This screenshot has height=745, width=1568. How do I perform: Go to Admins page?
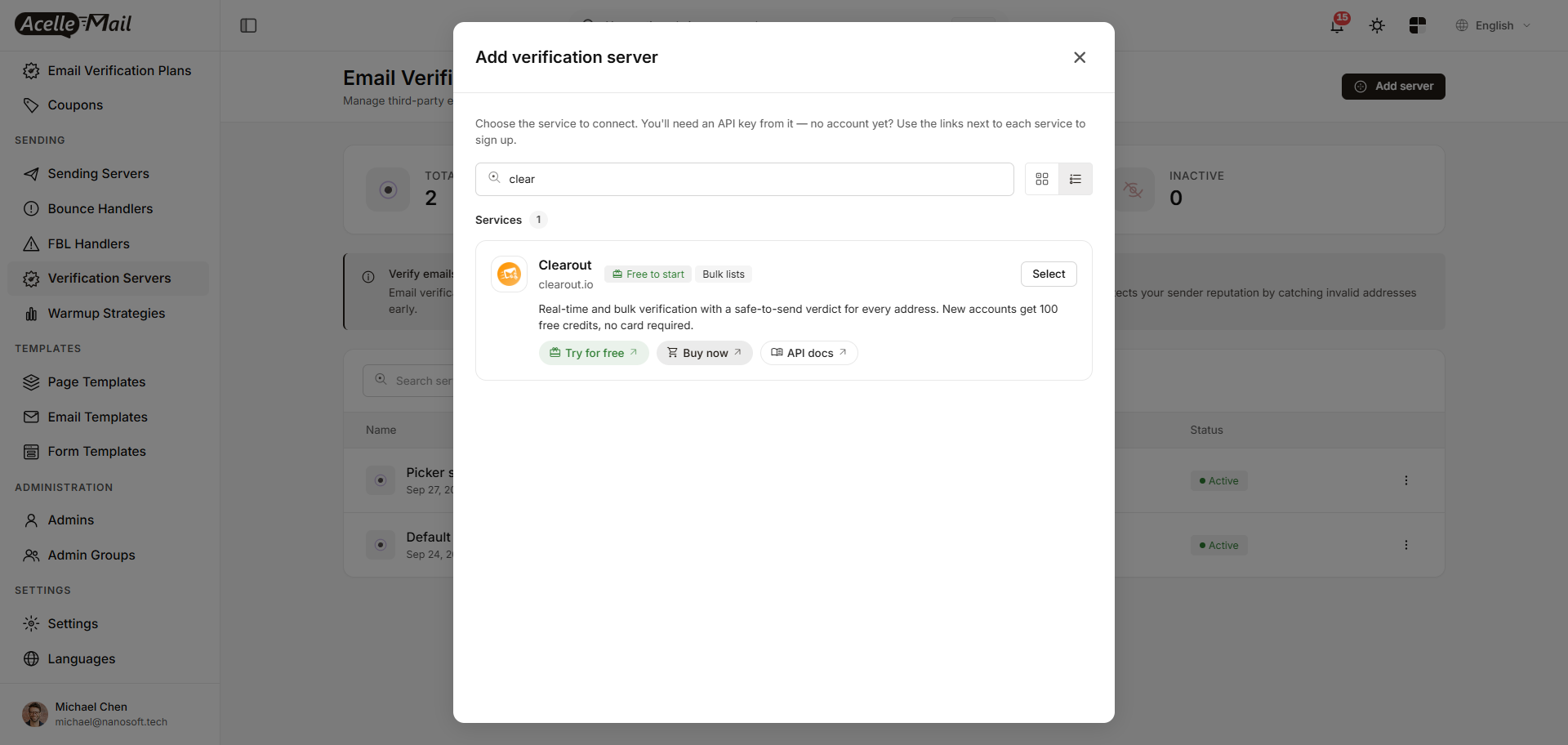pyautogui.click(x=108, y=520)
